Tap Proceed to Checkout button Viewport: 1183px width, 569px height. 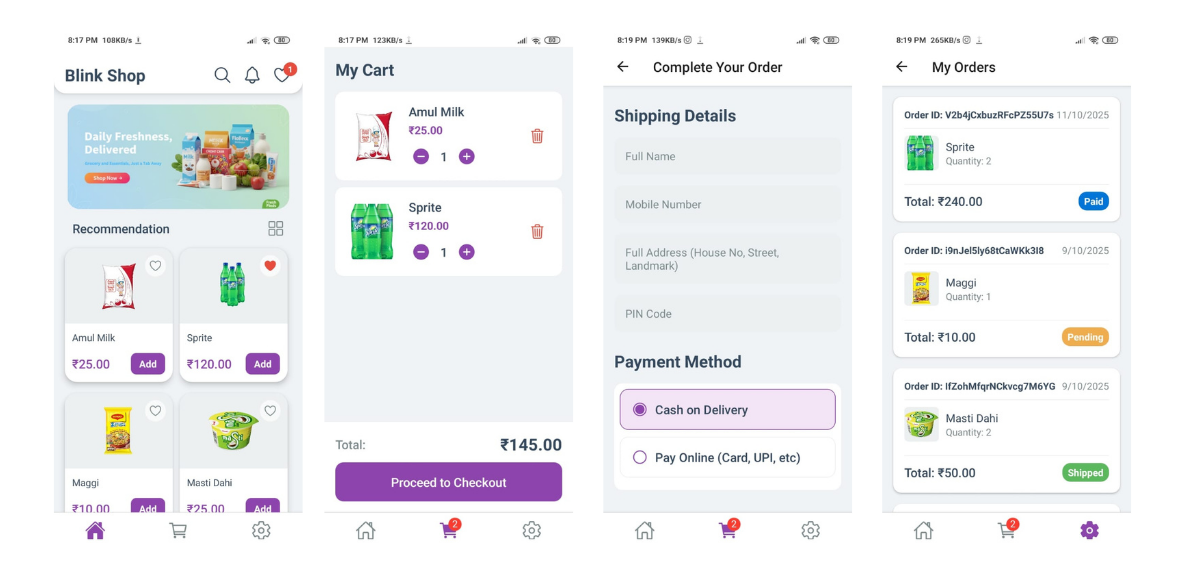coord(448,482)
